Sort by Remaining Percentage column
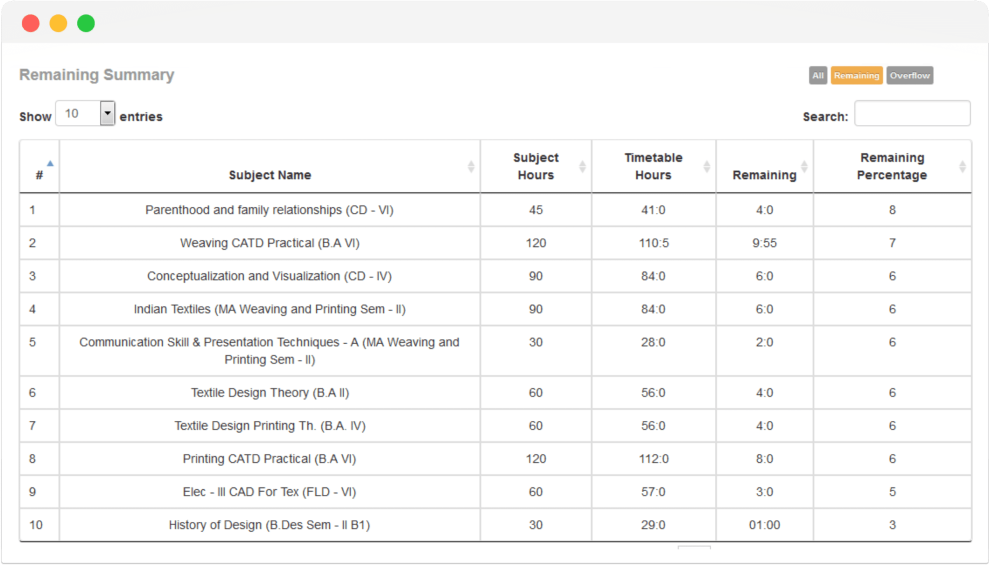 click(892, 167)
